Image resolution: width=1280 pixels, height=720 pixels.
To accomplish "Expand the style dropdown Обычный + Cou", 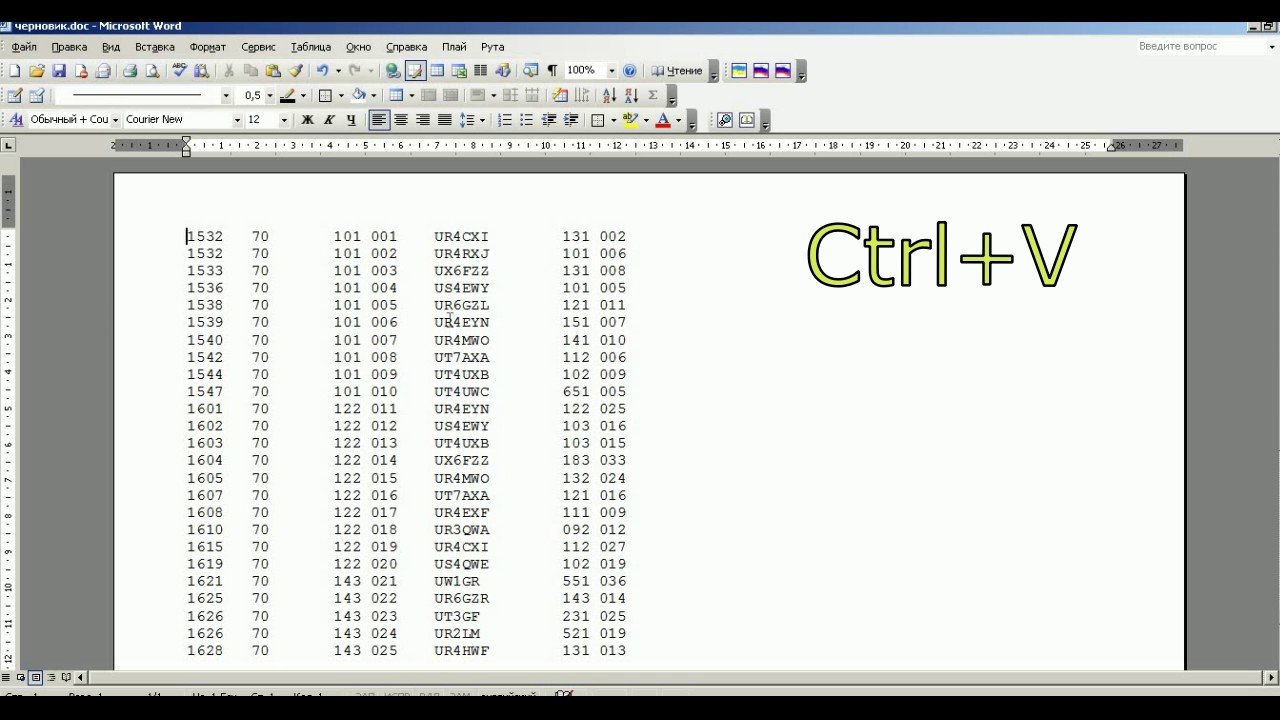I will 115,120.
